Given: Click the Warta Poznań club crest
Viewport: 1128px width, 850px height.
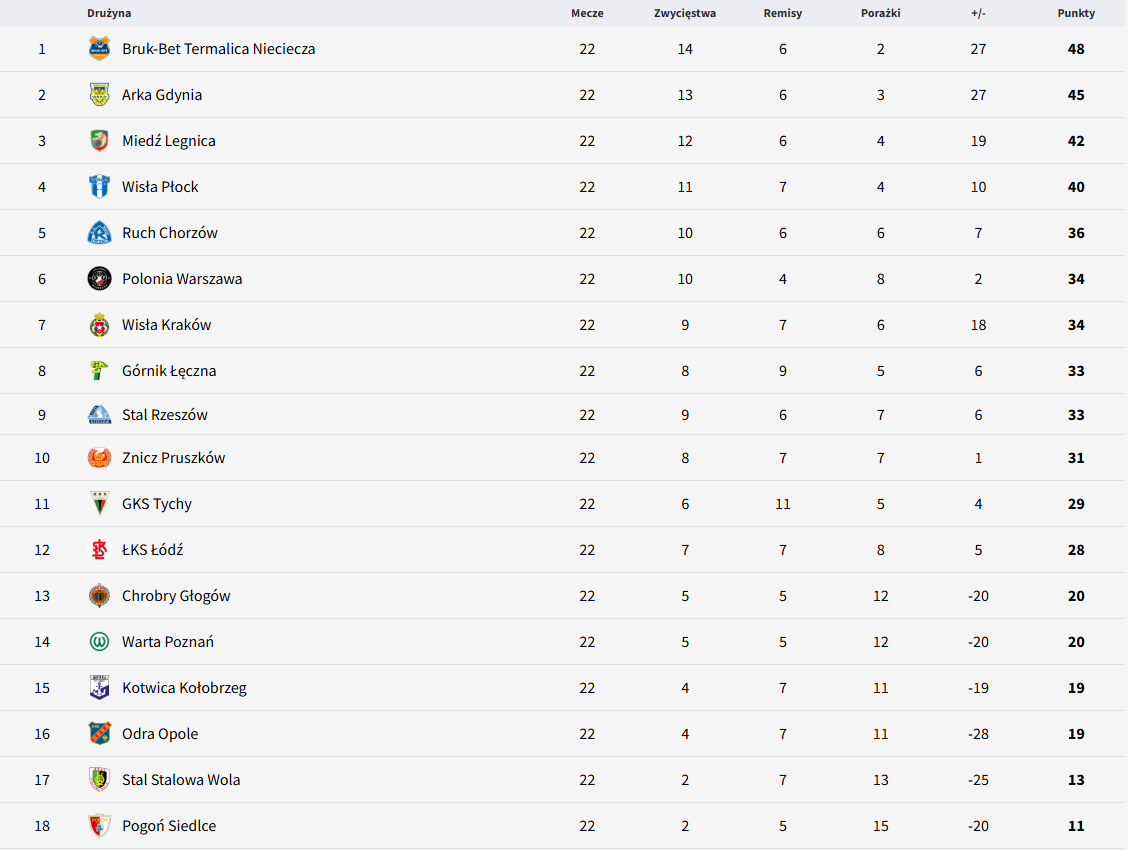Looking at the screenshot, I should 99,642.
